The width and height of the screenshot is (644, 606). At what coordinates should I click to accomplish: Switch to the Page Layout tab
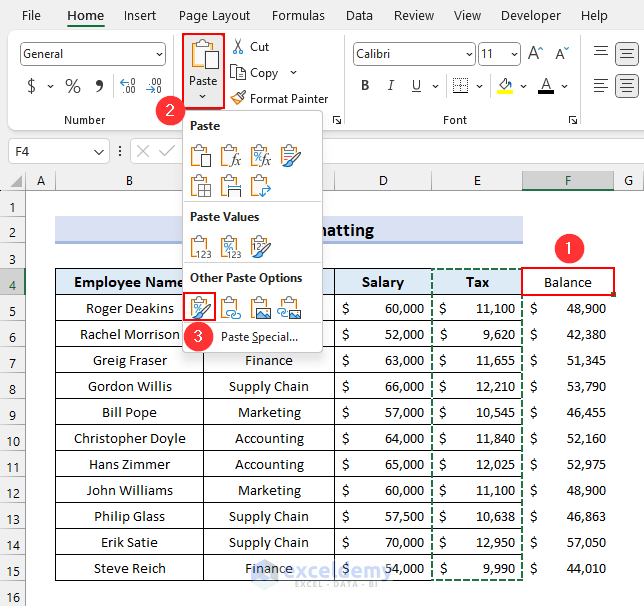click(214, 16)
